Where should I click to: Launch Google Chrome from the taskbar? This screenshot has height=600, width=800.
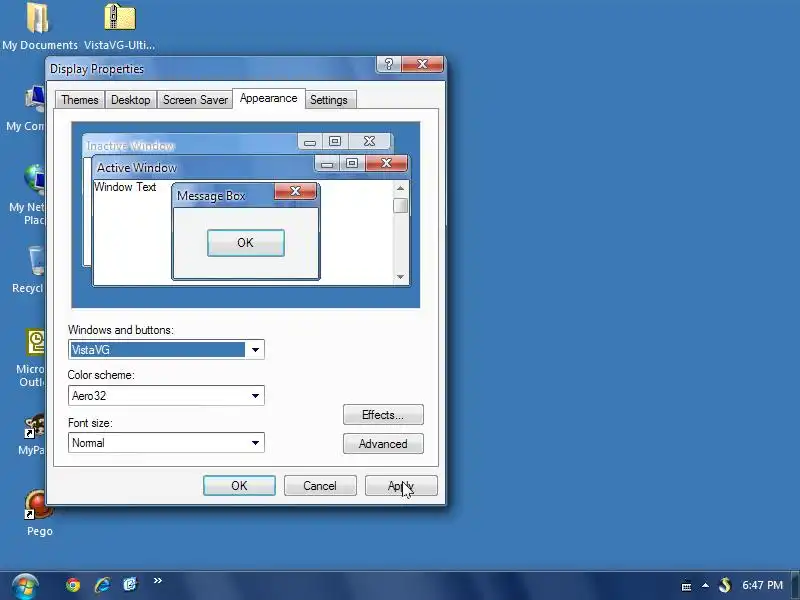(x=73, y=585)
